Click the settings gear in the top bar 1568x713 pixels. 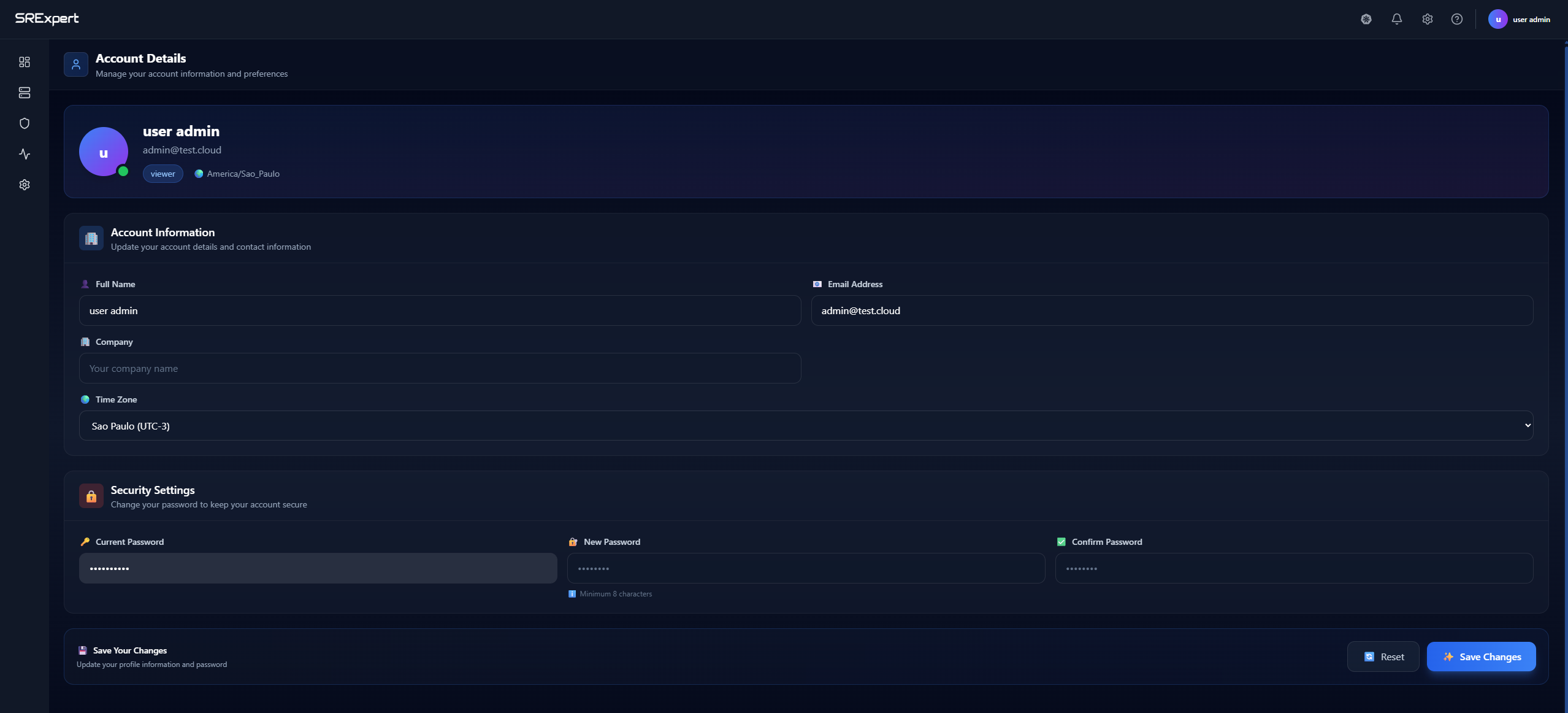click(1427, 19)
